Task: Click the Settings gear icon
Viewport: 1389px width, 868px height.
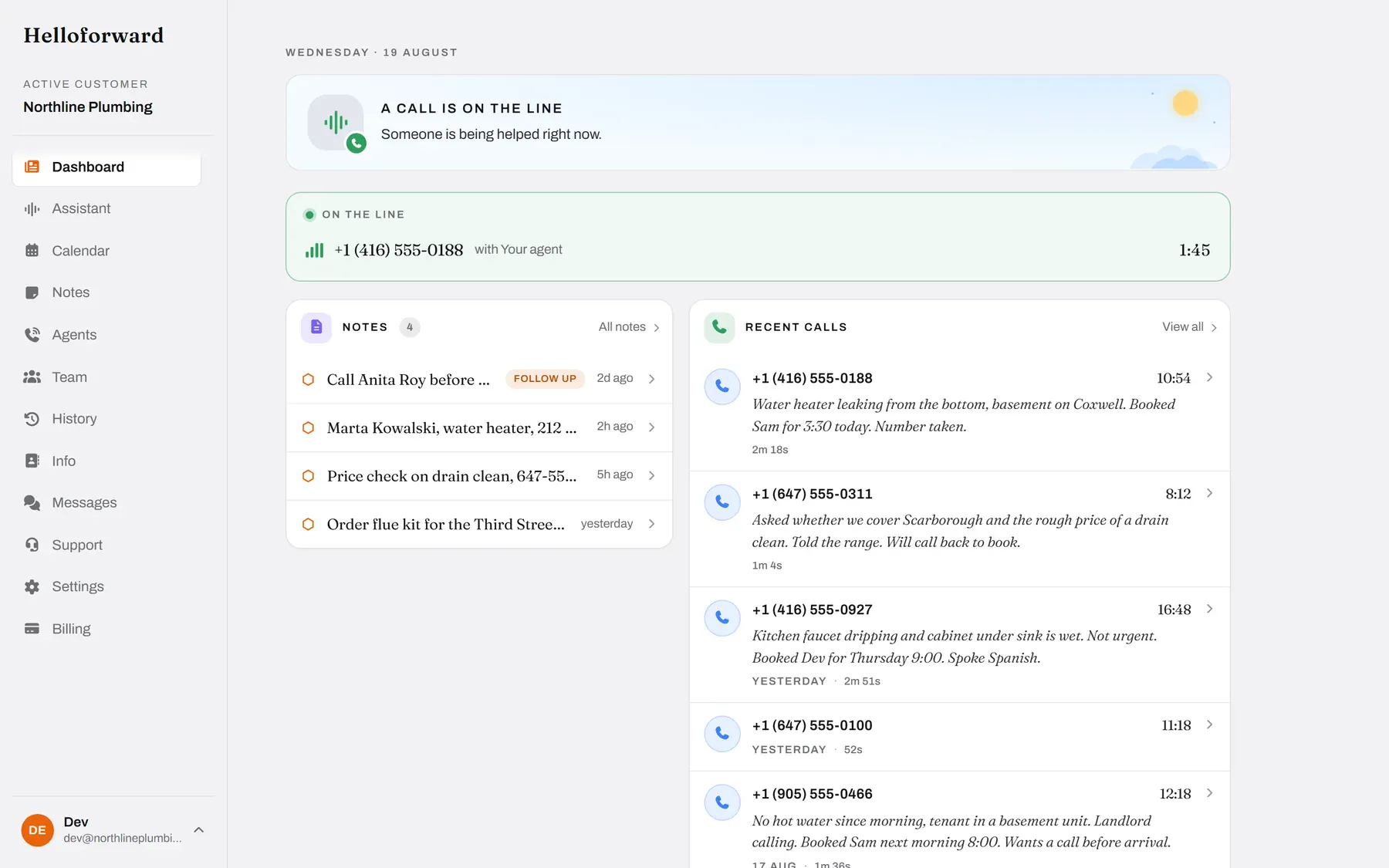Action: (x=32, y=587)
